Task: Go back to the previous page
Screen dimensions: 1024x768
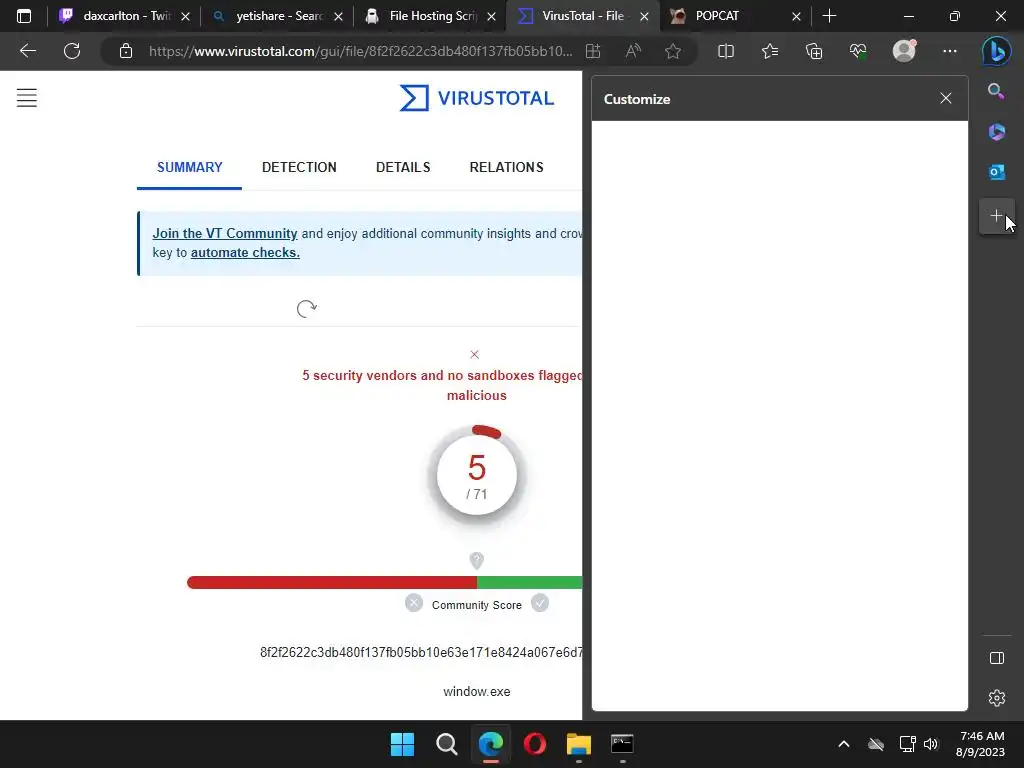Action: [27, 51]
